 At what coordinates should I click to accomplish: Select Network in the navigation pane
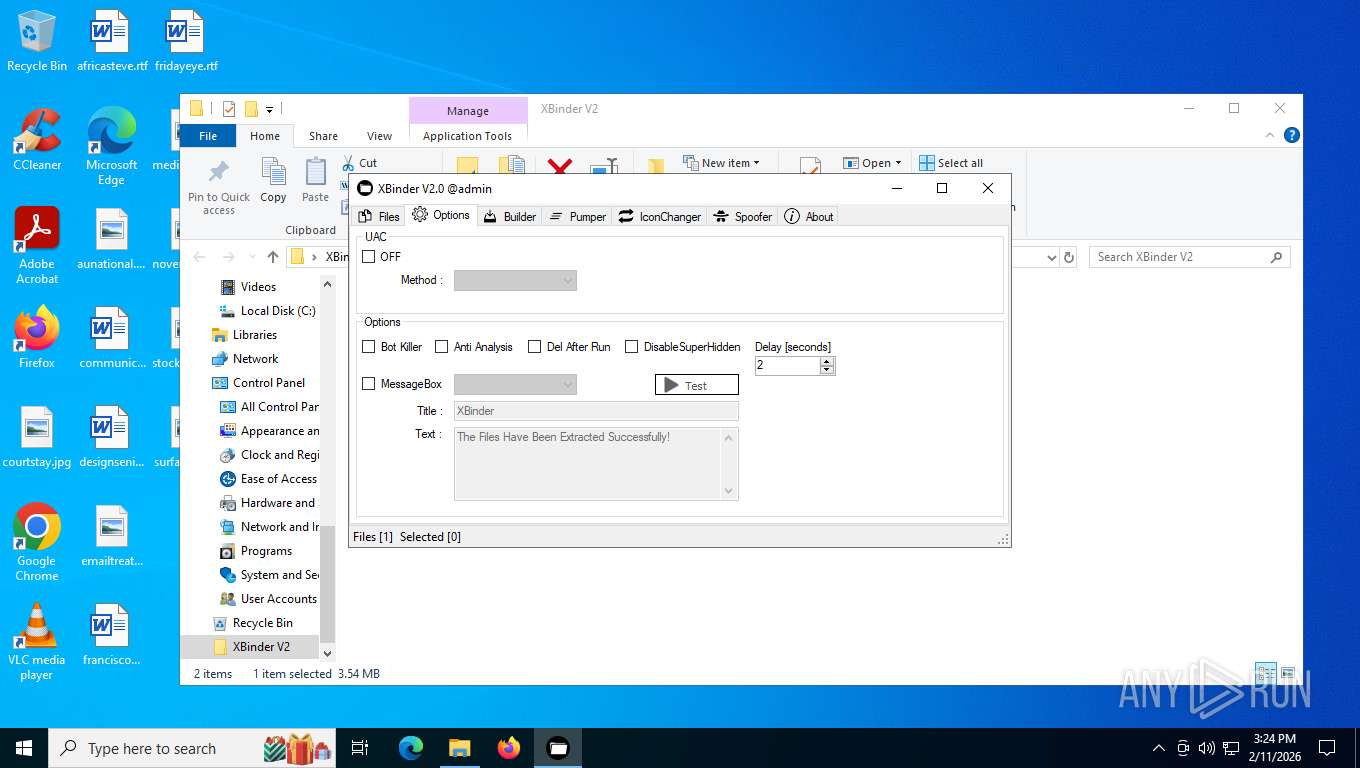(x=255, y=359)
